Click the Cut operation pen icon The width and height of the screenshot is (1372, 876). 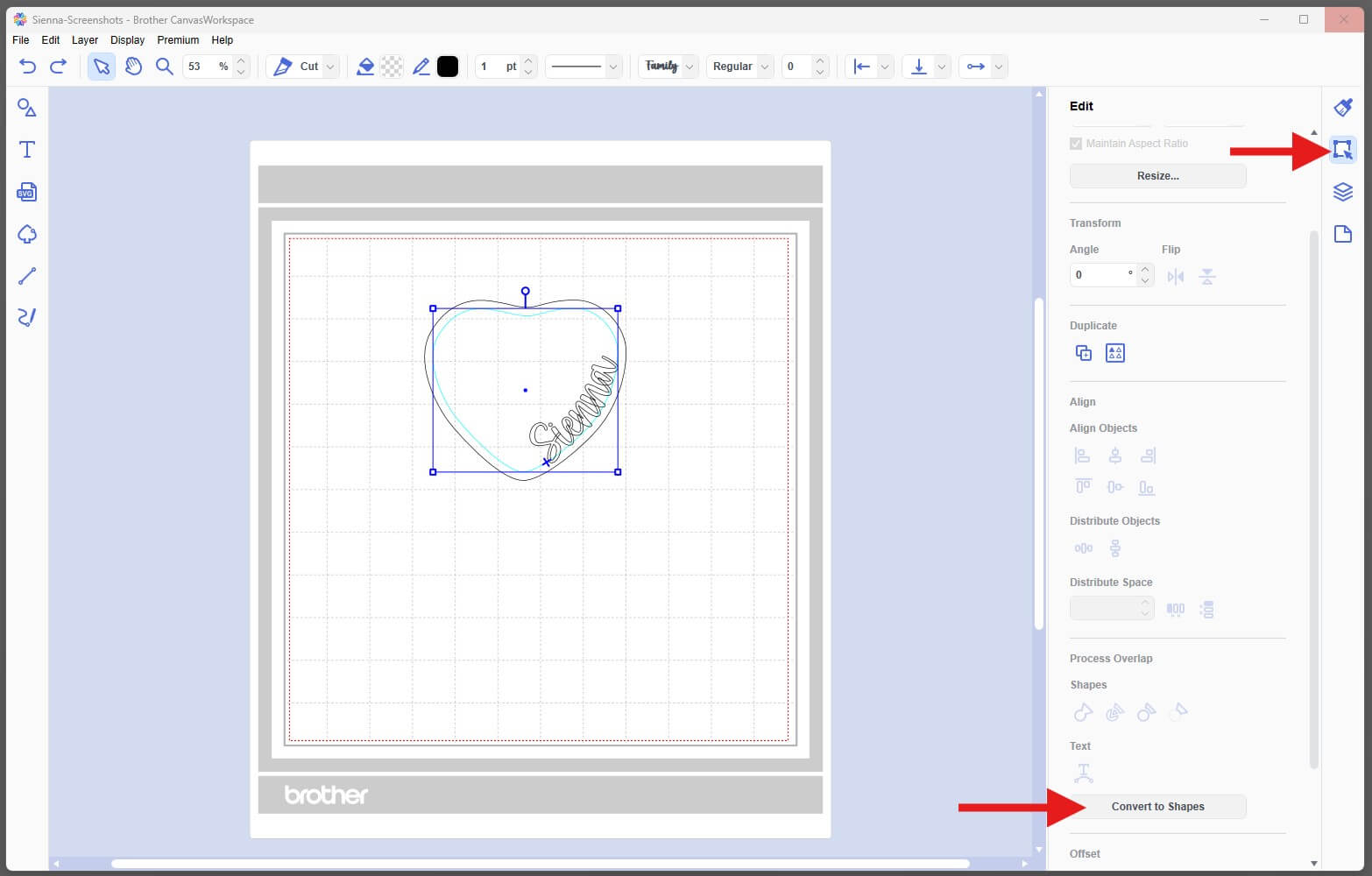pyautogui.click(x=282, y=67)
